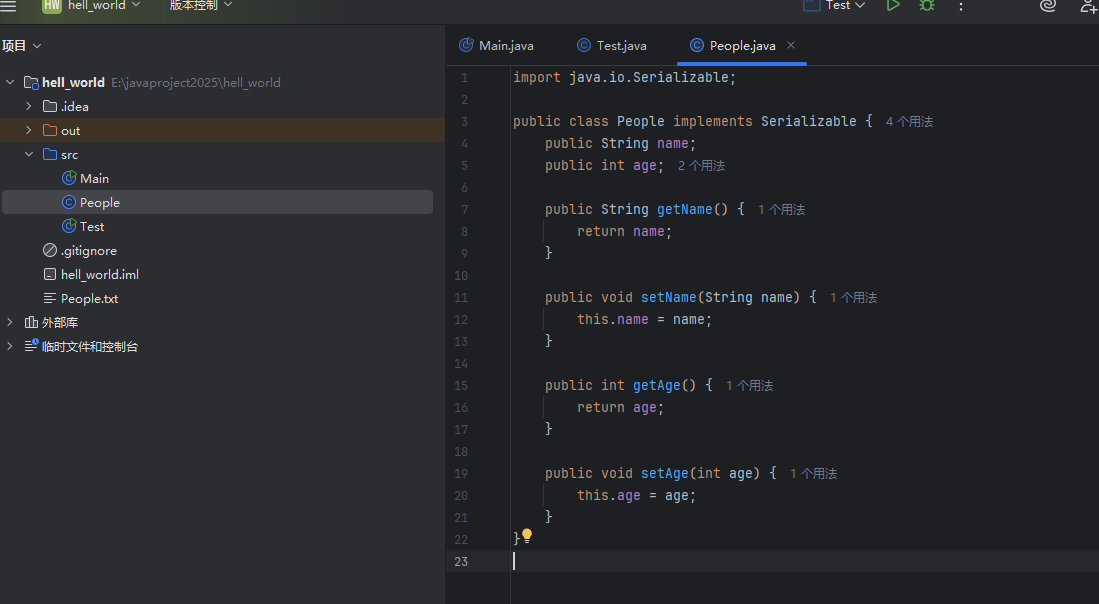Open the 项目 view selector dropdown

coord(22,46)
